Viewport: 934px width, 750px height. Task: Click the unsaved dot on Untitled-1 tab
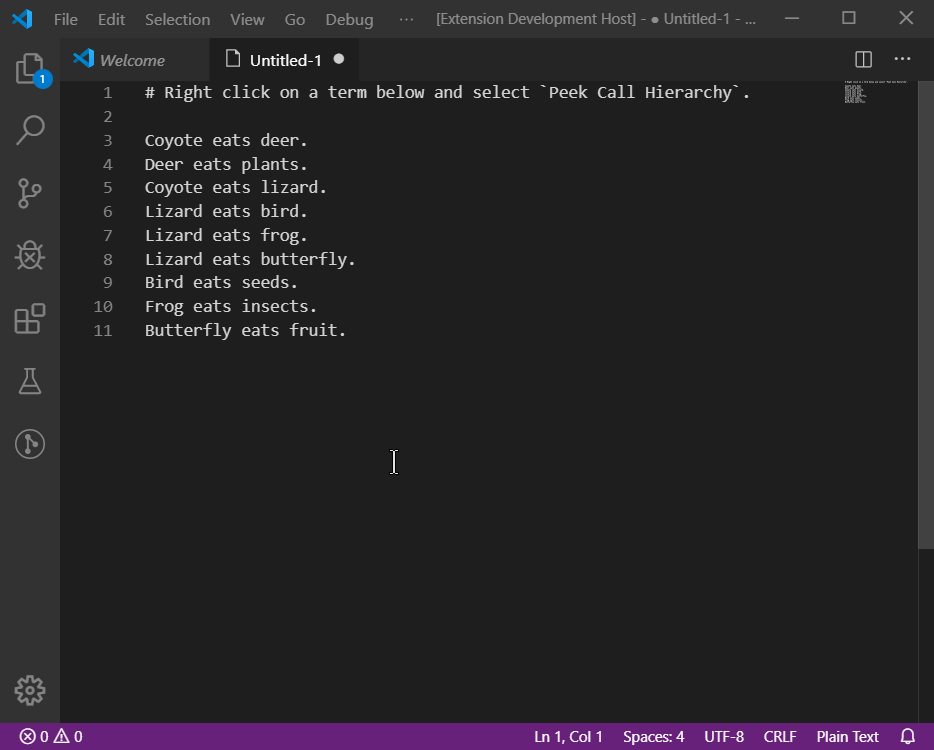339,59
